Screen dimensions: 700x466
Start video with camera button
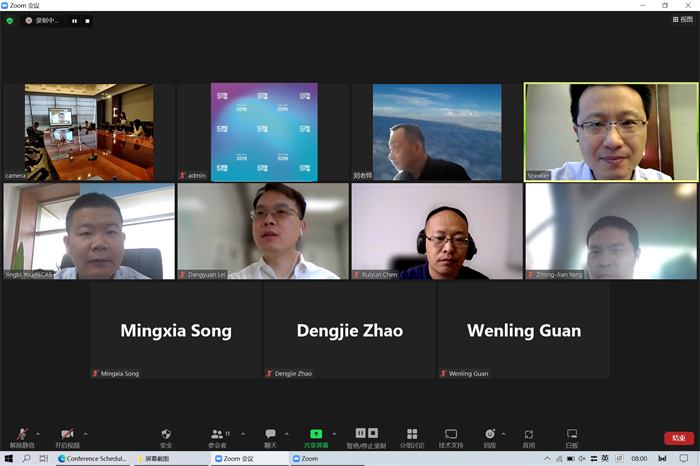[x=67, y=435]
